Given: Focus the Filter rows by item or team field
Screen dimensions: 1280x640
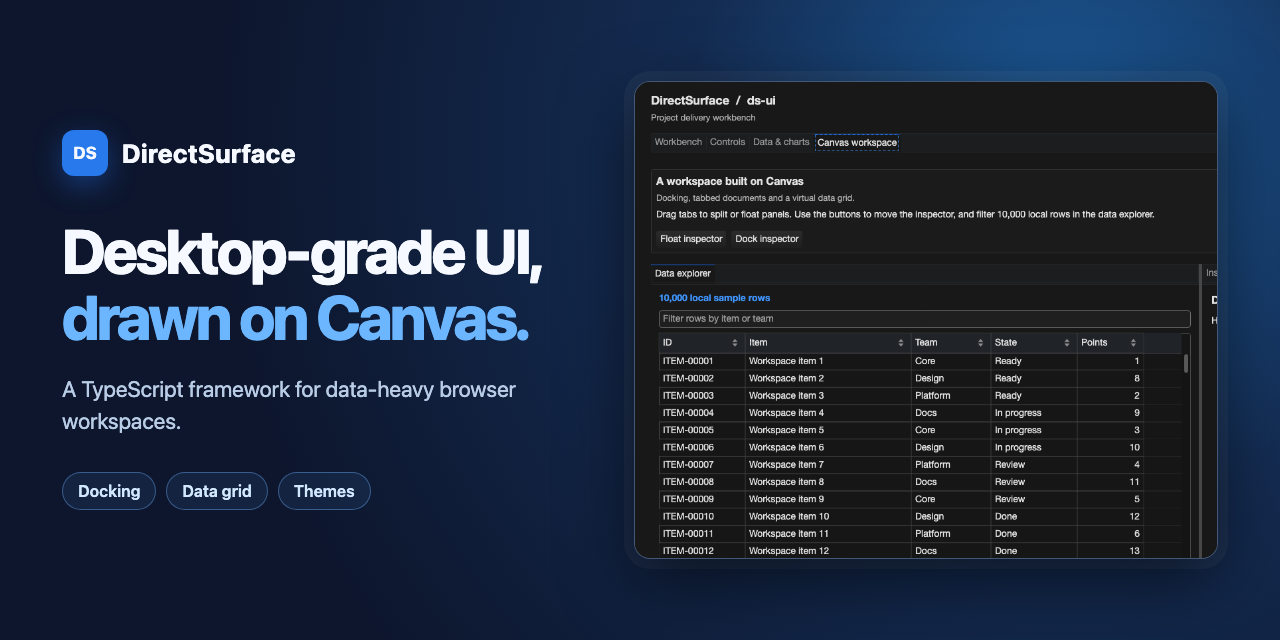Looking at the screenshot, I should coord(925,319).
